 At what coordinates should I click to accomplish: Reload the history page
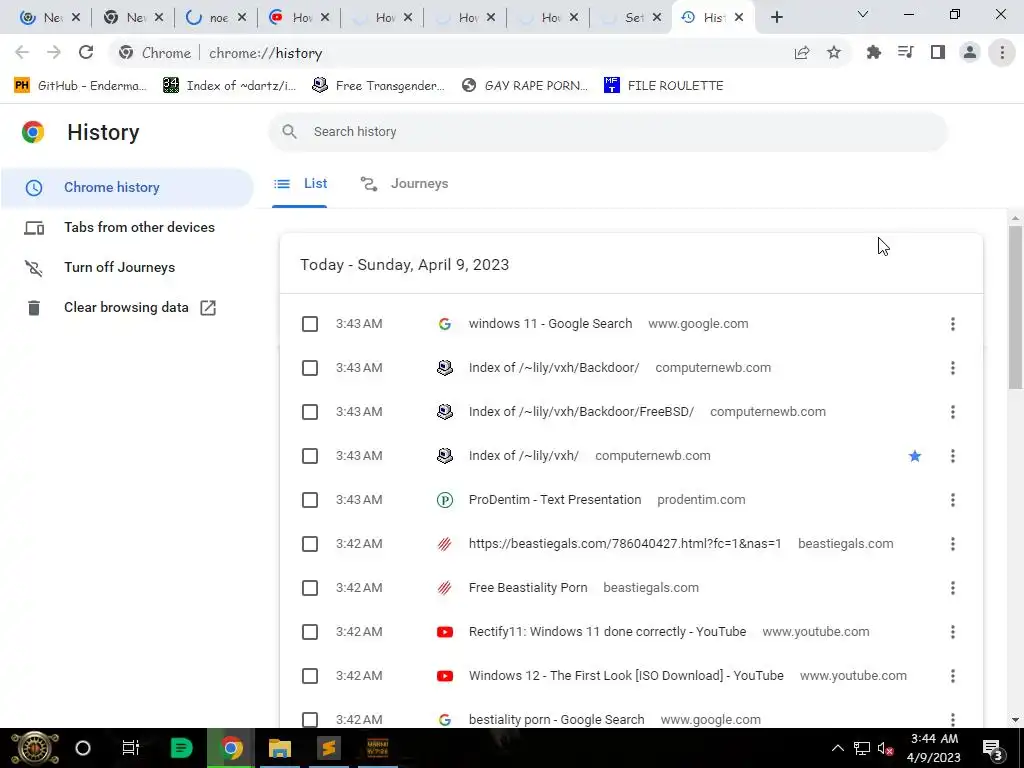(x=86, y=53)
